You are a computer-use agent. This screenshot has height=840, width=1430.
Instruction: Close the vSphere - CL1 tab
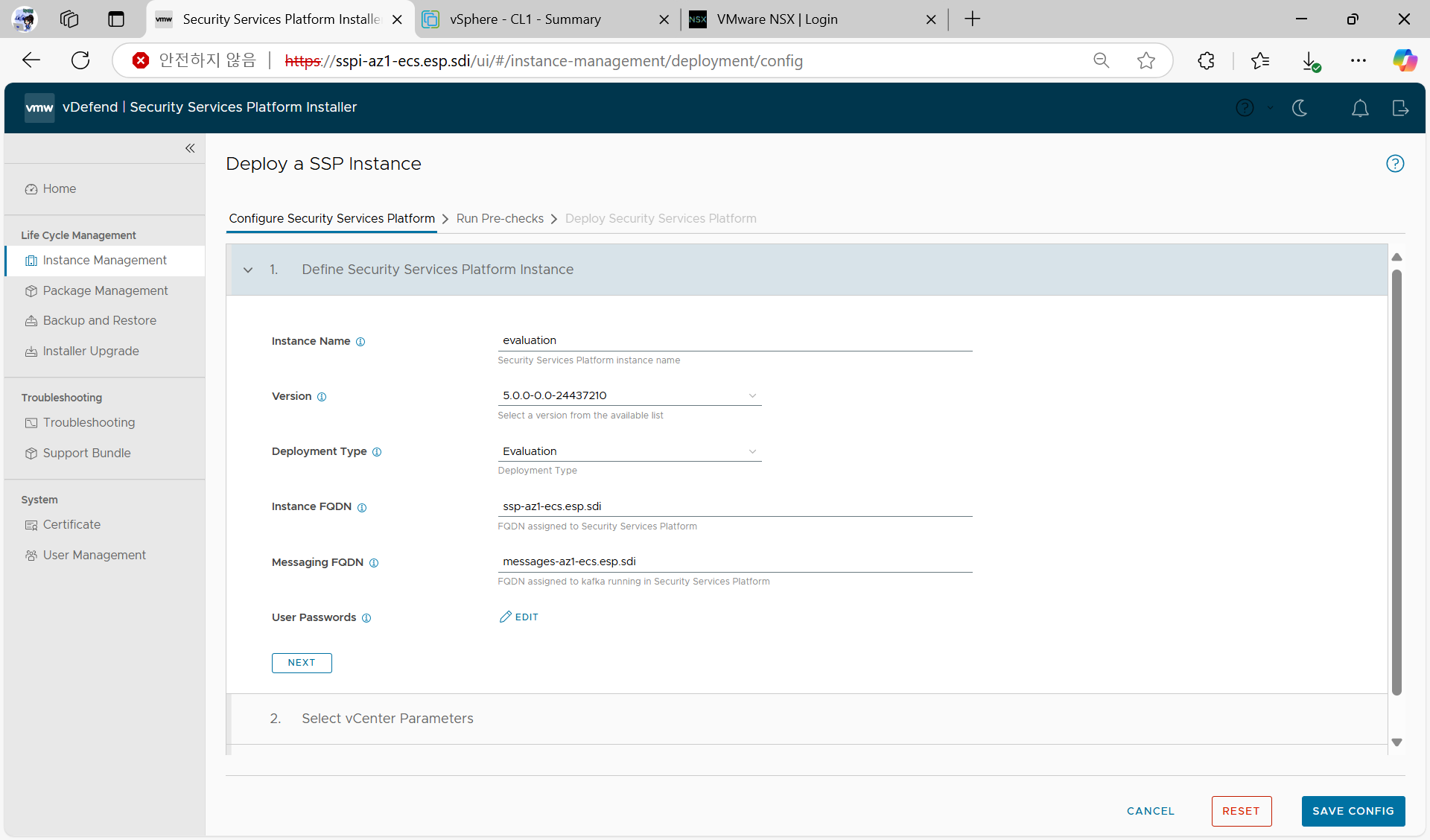pos(664,20)
